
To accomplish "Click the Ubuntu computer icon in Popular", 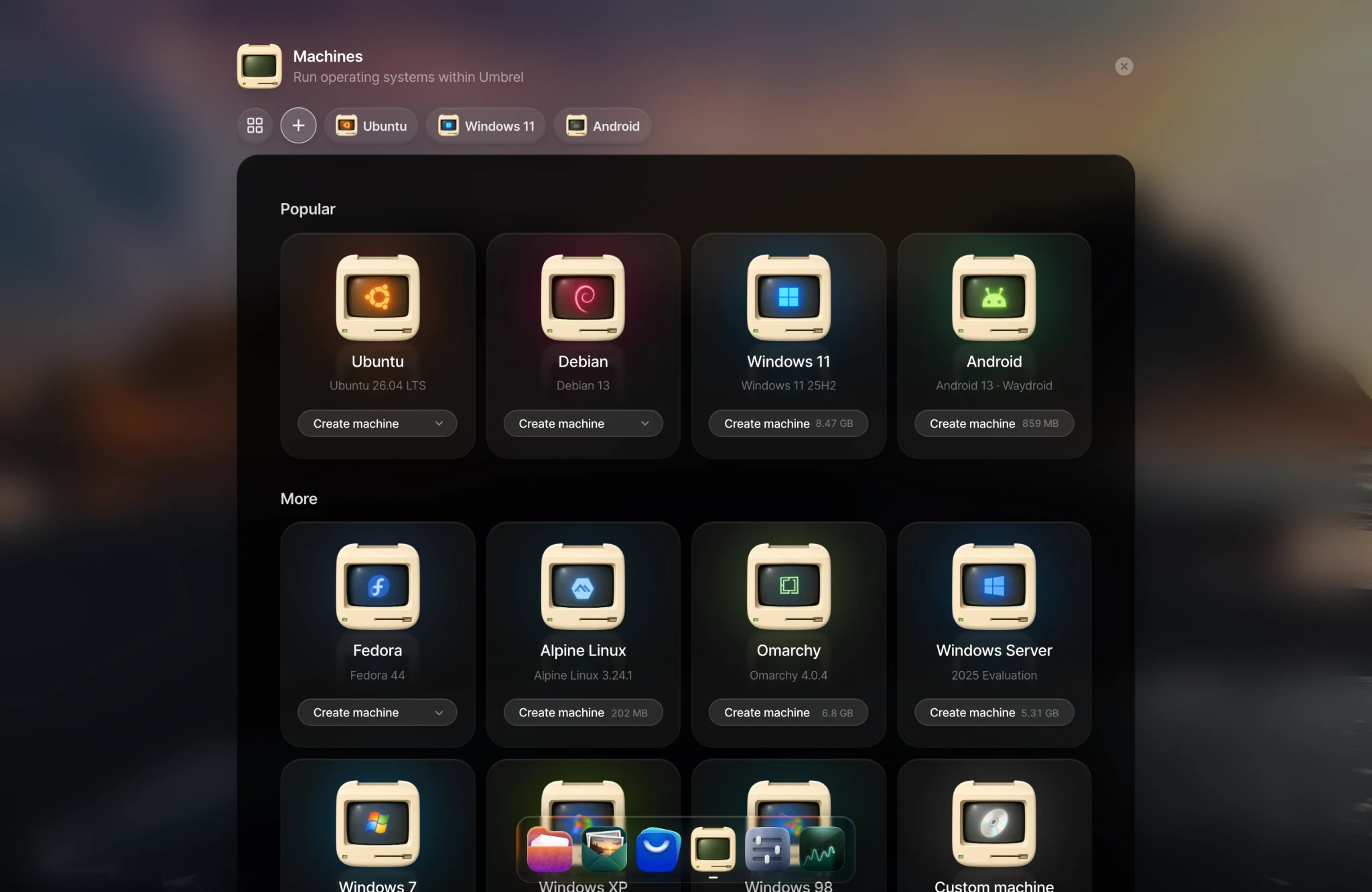I will coord(378,297).
